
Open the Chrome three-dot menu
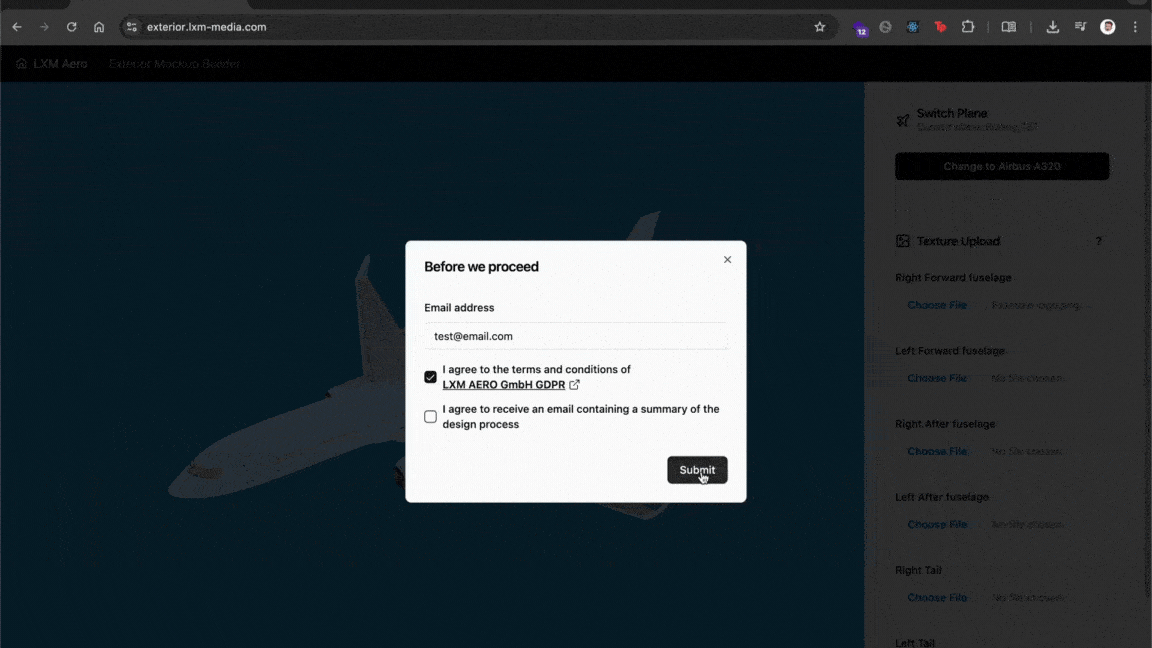tap(1135, 27)
